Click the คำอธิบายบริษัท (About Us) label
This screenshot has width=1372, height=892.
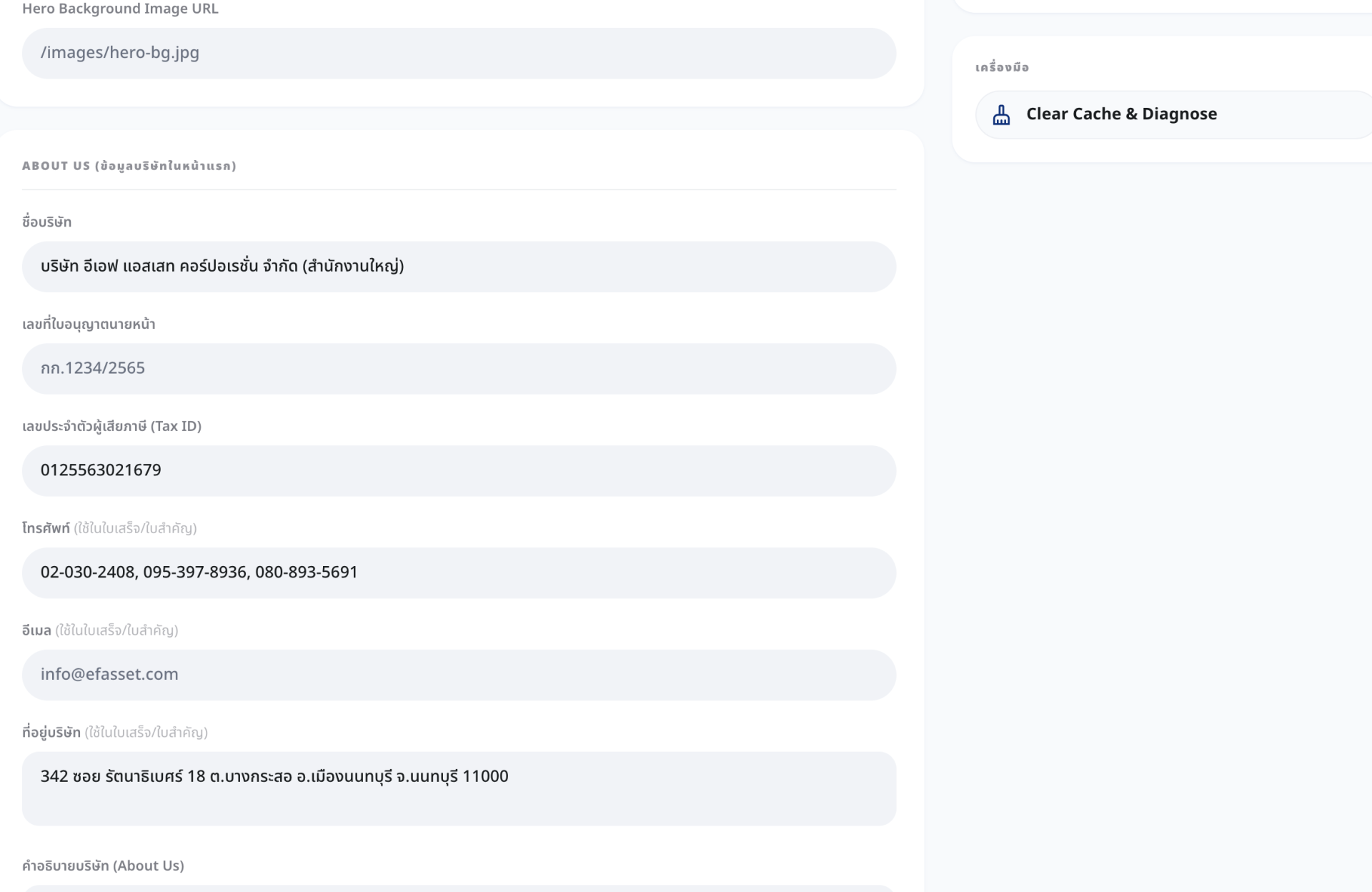coord(103,866)
